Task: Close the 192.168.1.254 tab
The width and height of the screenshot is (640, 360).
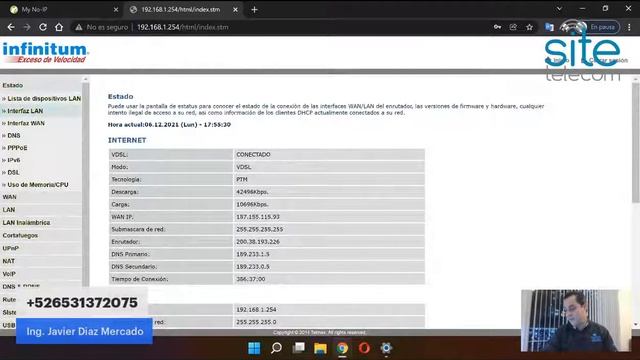Action: coord(235,9)
